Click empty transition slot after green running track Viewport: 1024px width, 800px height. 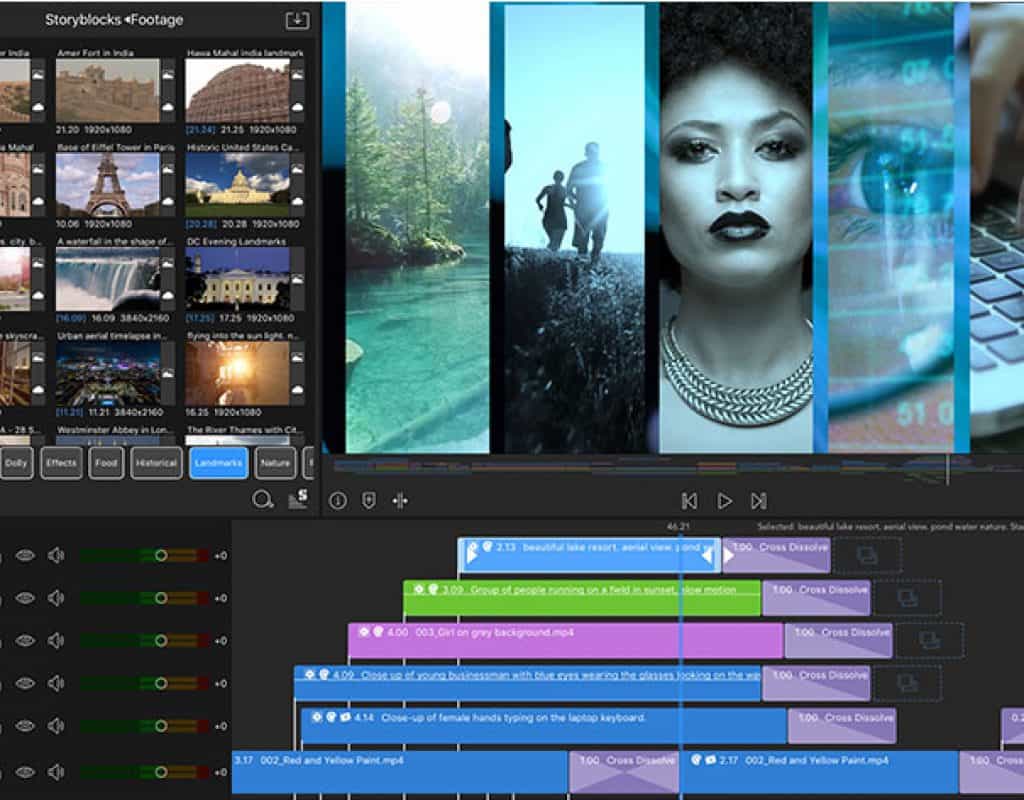(907, 598)
